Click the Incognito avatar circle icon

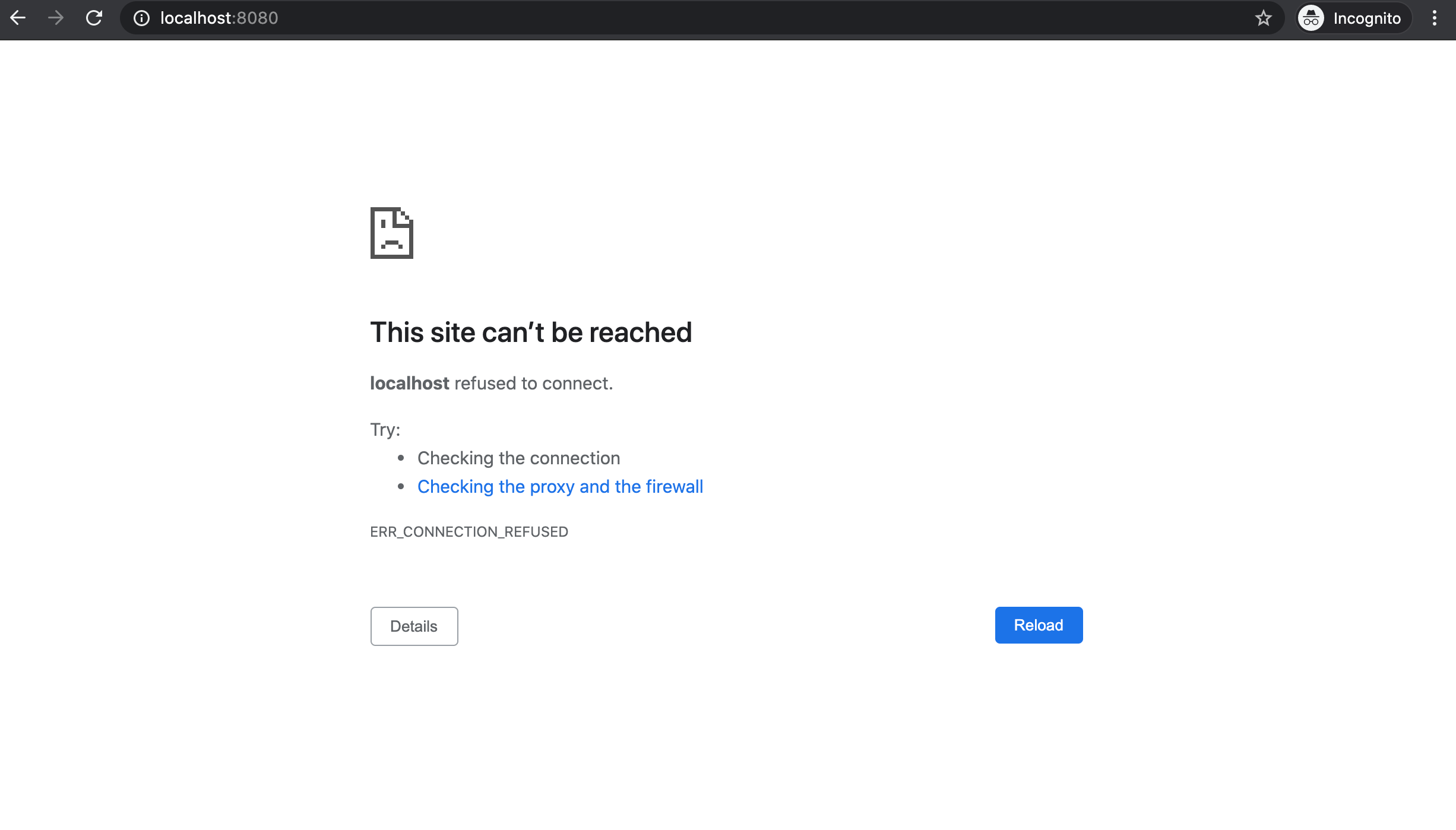coord(1311,18)
